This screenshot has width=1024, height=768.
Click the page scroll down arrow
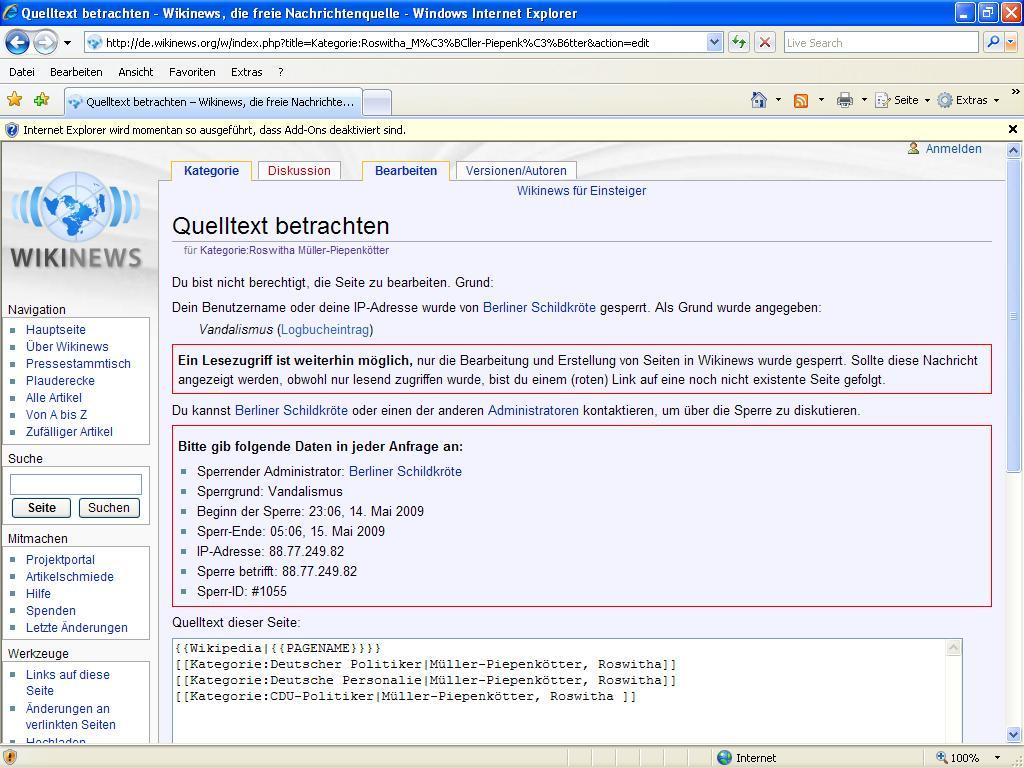[x=1013, y=734]
